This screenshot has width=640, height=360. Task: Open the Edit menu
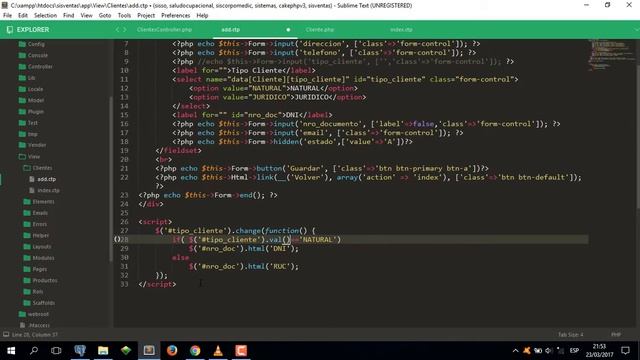click(23, 16)
